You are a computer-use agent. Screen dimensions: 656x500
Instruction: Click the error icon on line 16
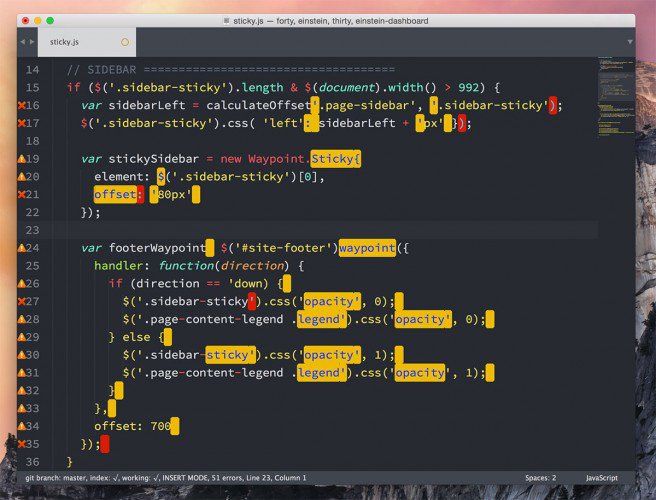click(x=22, y=105)
